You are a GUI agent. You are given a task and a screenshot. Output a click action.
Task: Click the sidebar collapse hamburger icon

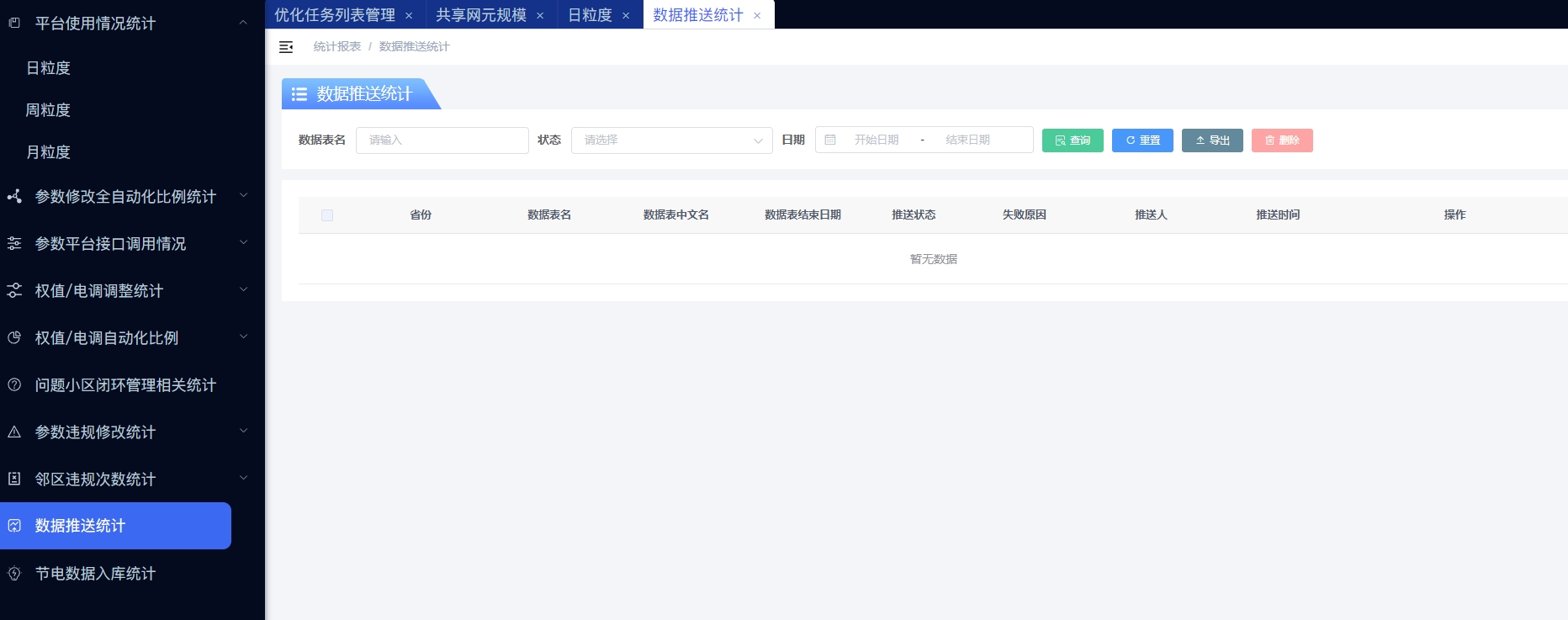[286, 47]
